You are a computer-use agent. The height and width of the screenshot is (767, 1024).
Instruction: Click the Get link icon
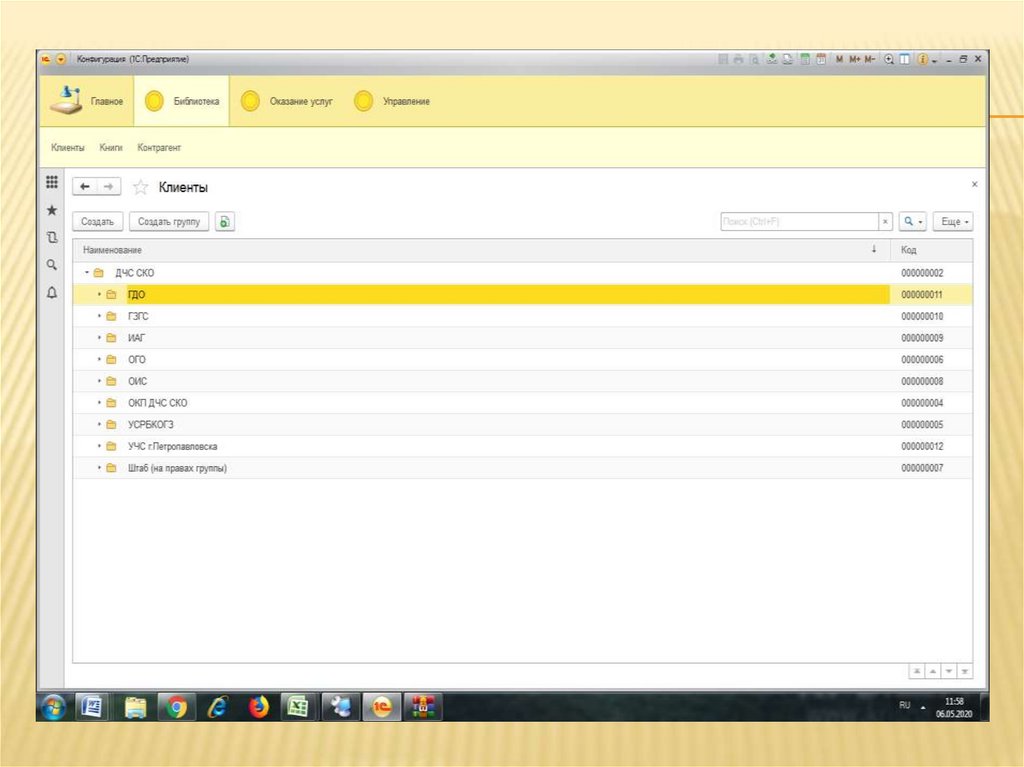[x=772, y=59]
